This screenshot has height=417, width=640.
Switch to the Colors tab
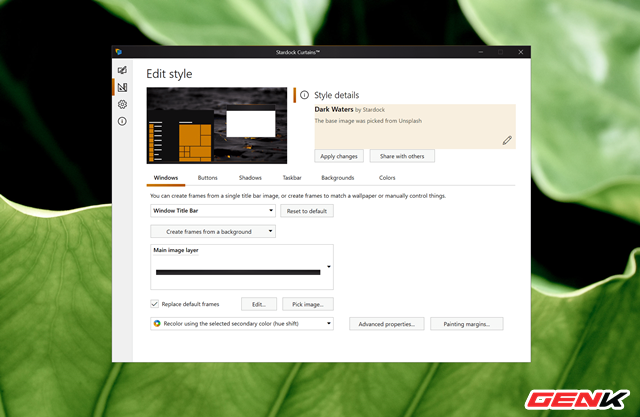coord(387,178)
